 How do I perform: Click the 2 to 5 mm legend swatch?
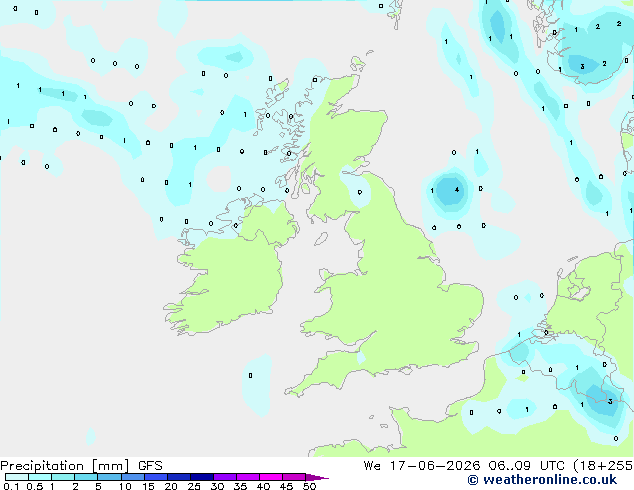pyautogui.click(x=86, y=477)
